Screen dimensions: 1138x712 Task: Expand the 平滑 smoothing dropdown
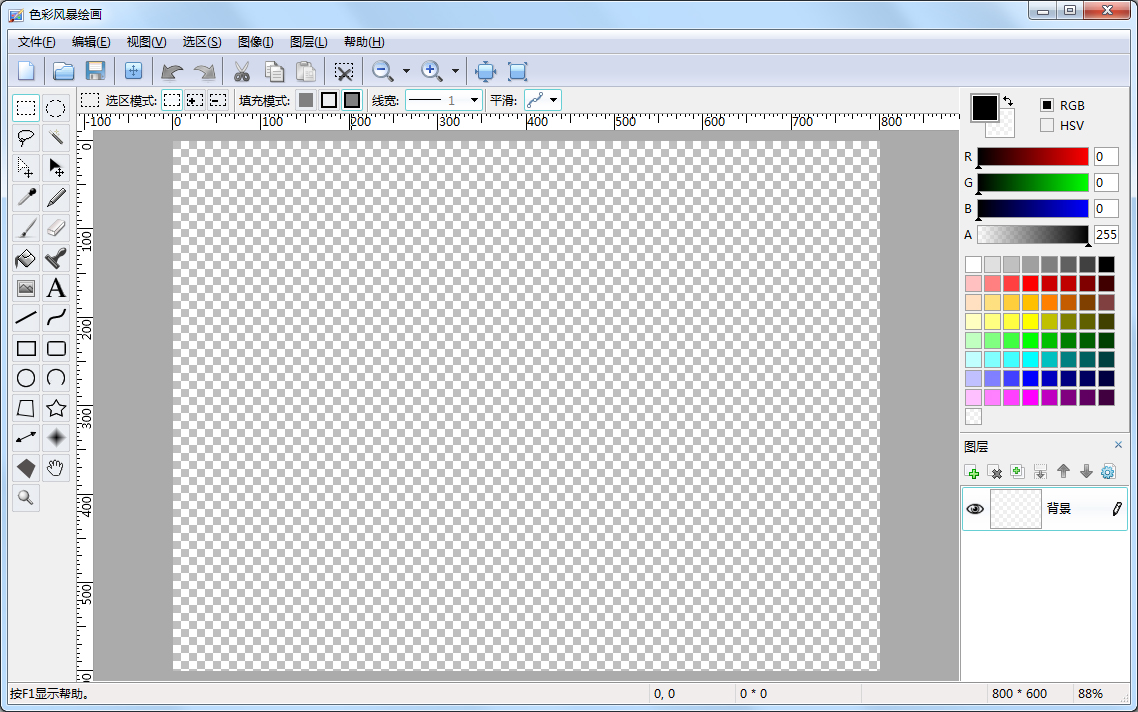click(554, 100)
